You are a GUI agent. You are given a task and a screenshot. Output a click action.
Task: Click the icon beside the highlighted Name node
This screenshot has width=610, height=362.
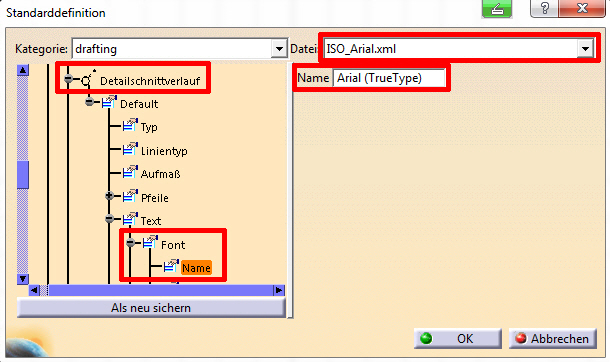(x=171, y=266)
